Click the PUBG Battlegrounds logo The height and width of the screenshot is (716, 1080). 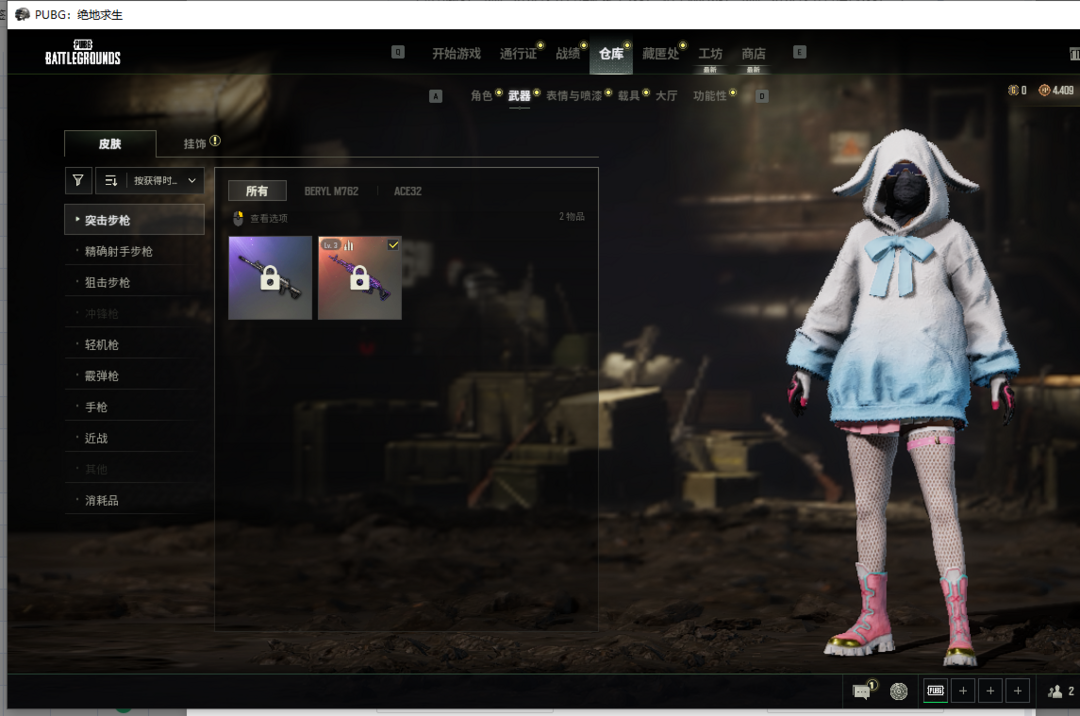tap(83, 53)
